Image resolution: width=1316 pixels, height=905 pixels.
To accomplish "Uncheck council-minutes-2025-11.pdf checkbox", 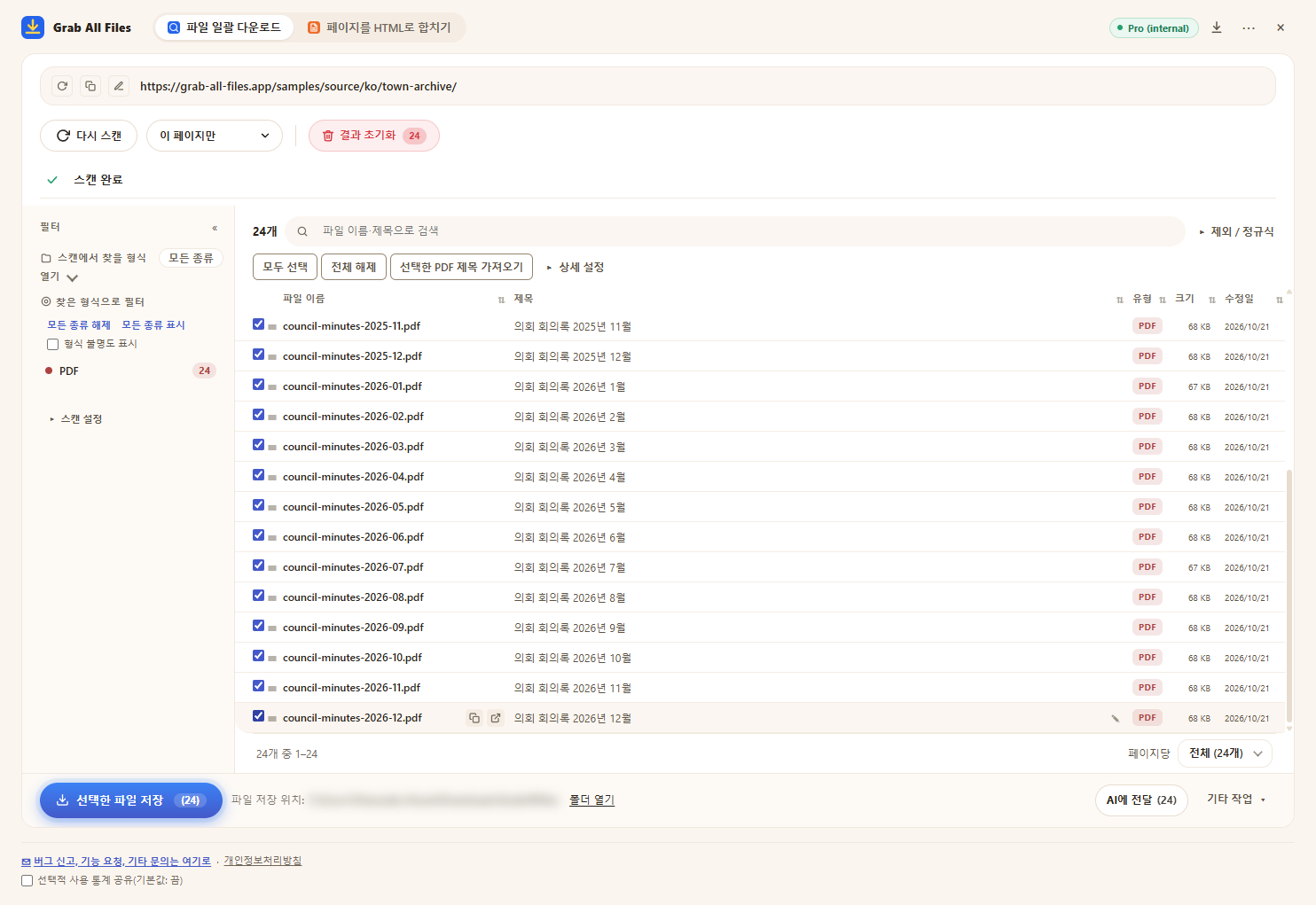I will (x=258, y=324).
